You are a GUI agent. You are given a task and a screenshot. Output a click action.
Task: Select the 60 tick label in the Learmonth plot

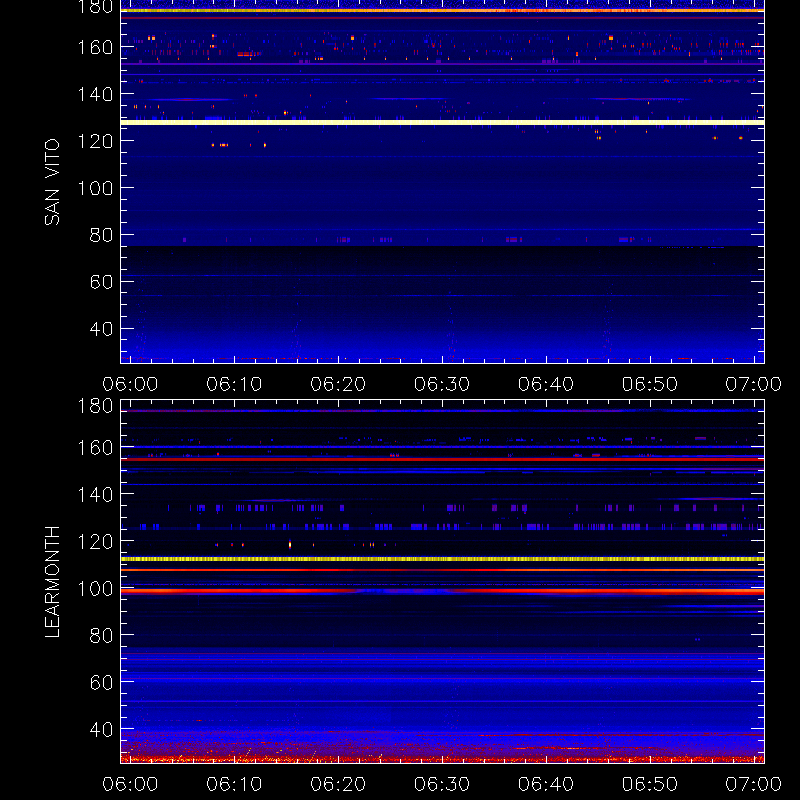point(101,683)
